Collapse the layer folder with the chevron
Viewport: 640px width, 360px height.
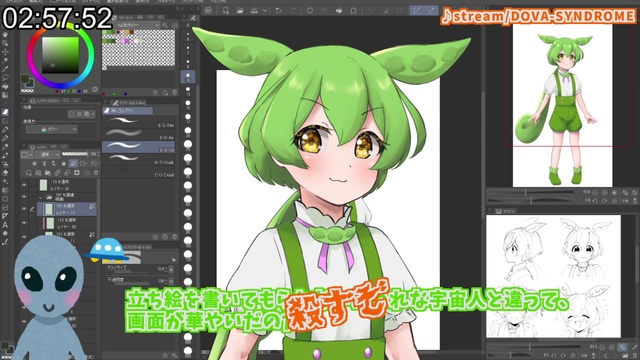[40, 197]
